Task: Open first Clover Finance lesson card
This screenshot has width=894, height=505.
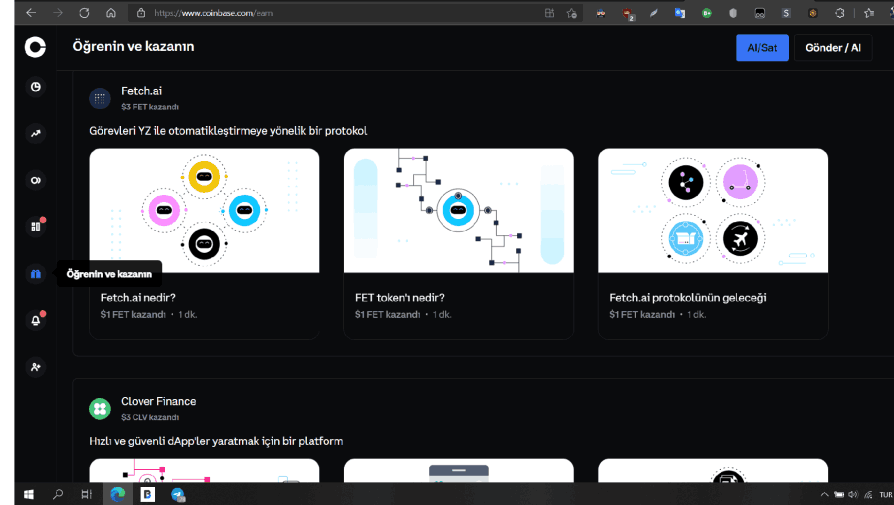Action: pos(204,470)
